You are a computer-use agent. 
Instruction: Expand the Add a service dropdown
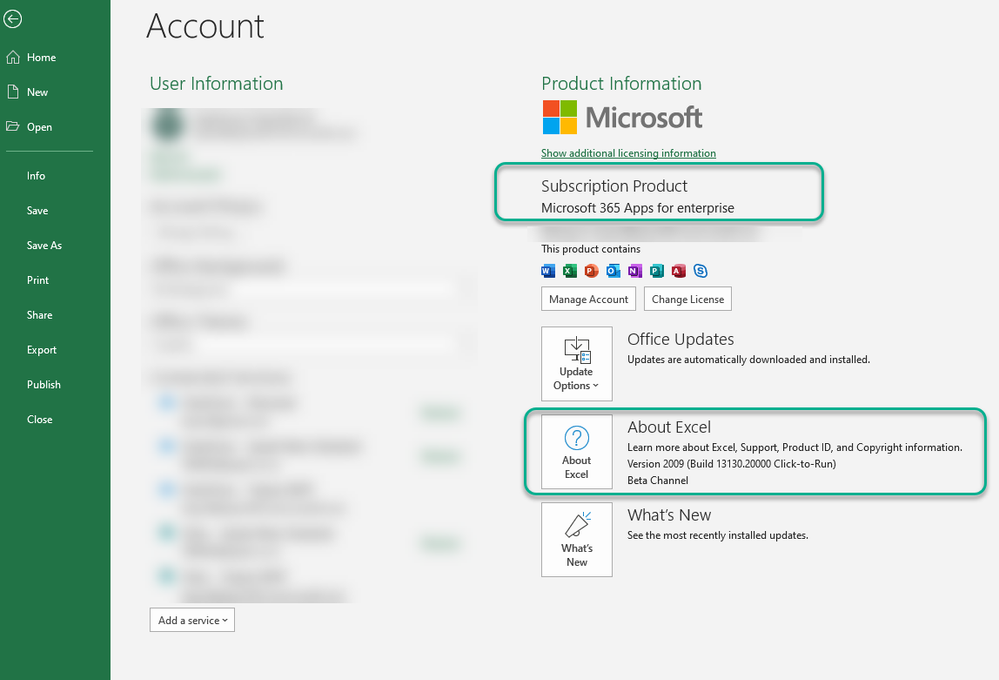click(192, 620)
